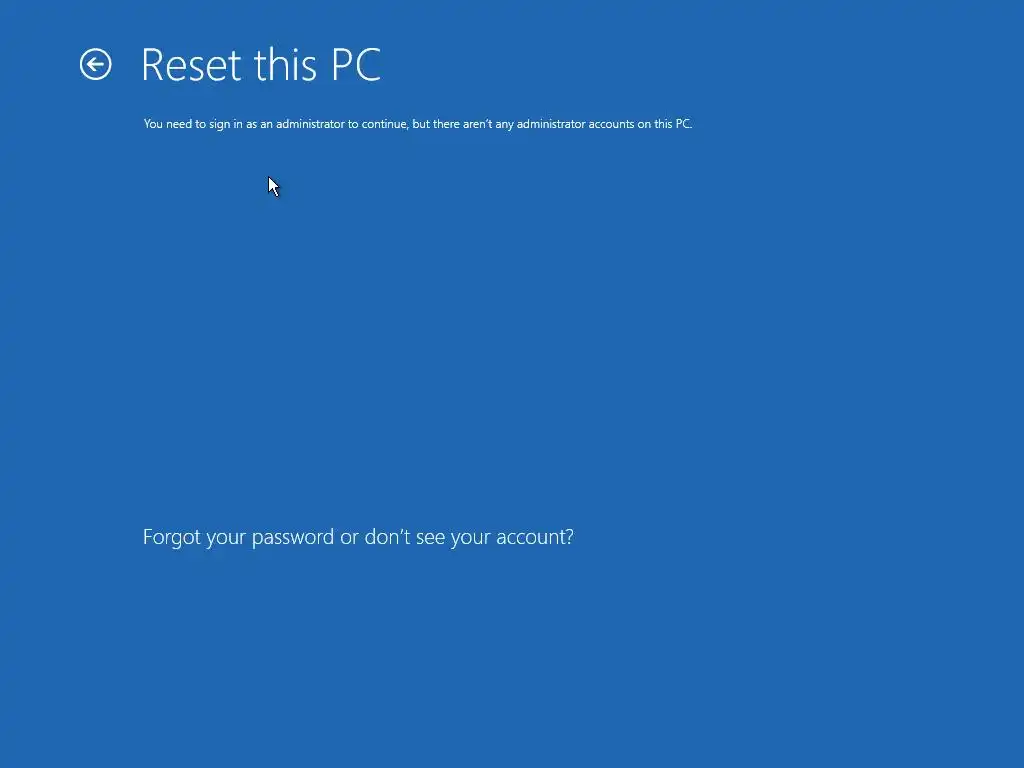Go back using the arrow beside Reset this PC

95,65
